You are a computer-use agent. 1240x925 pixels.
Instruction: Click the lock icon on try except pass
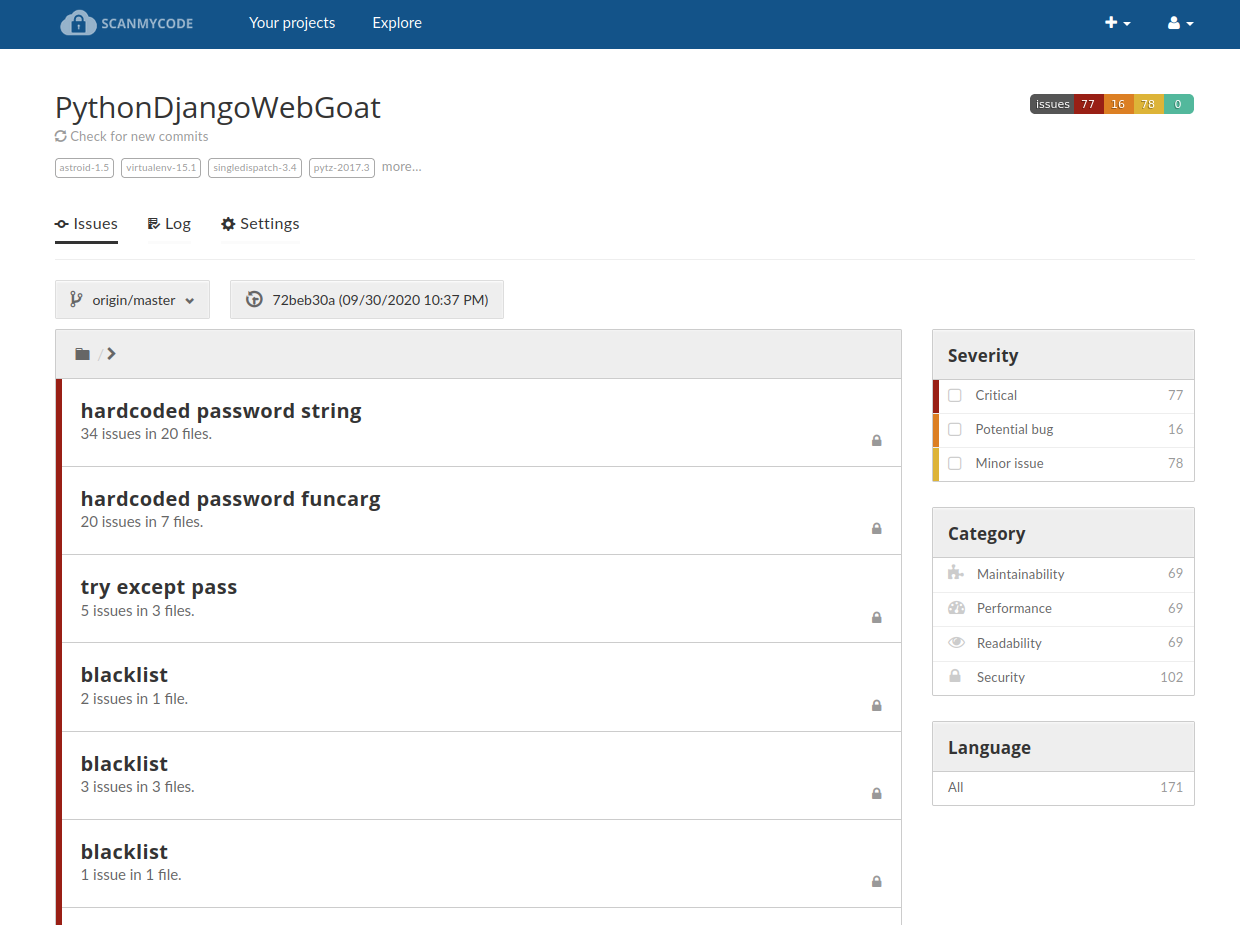tap(876, 617)
